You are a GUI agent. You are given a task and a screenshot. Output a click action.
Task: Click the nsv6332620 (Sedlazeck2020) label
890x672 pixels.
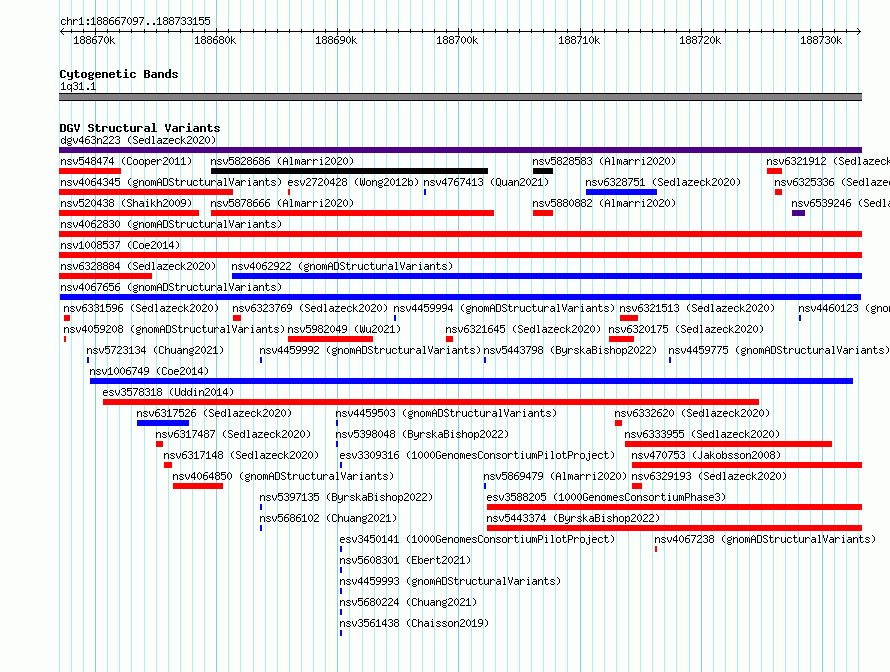692,413
